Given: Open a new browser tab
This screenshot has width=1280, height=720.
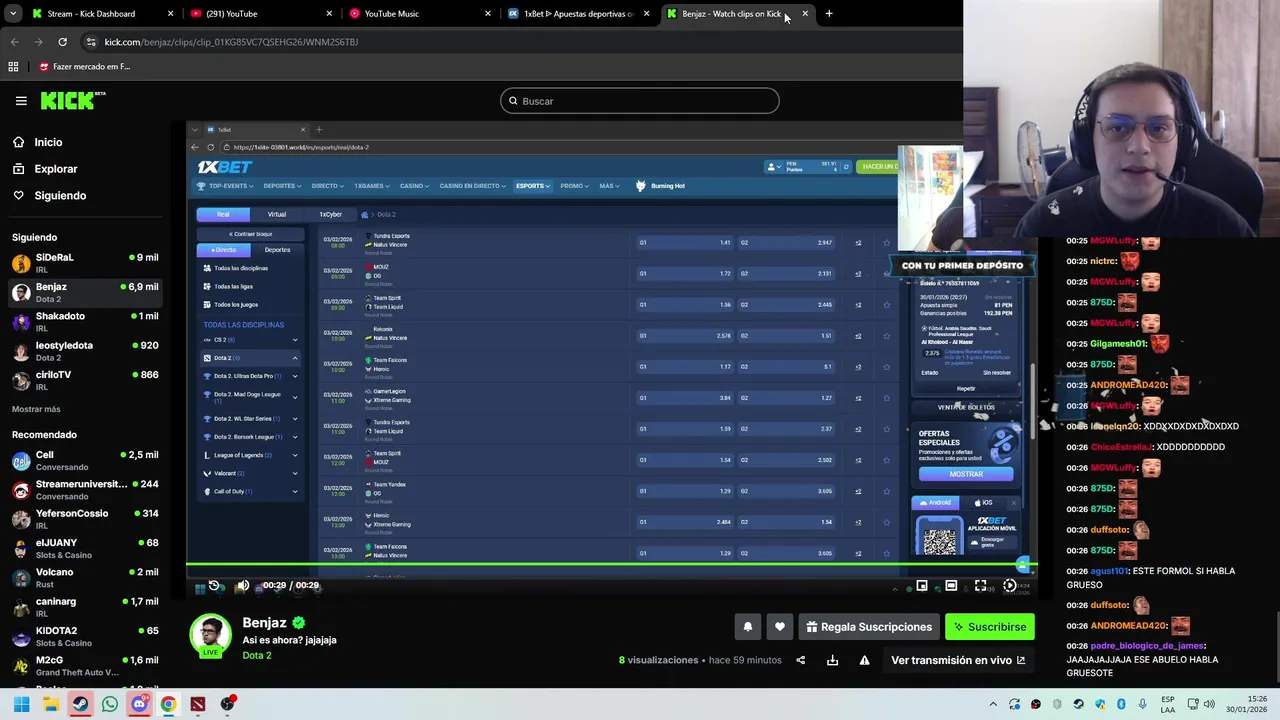Looking at the screenshot, I should 829,14.
